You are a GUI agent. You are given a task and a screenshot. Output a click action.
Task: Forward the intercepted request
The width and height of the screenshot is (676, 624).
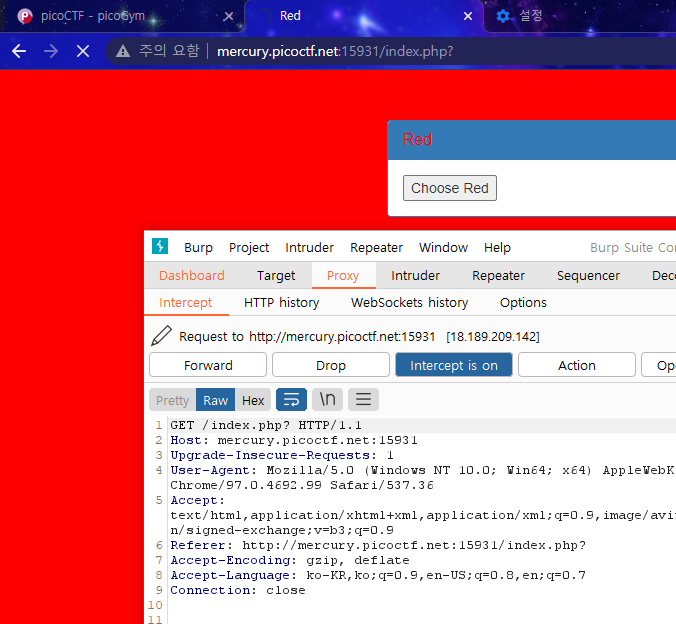coord(208,365)
